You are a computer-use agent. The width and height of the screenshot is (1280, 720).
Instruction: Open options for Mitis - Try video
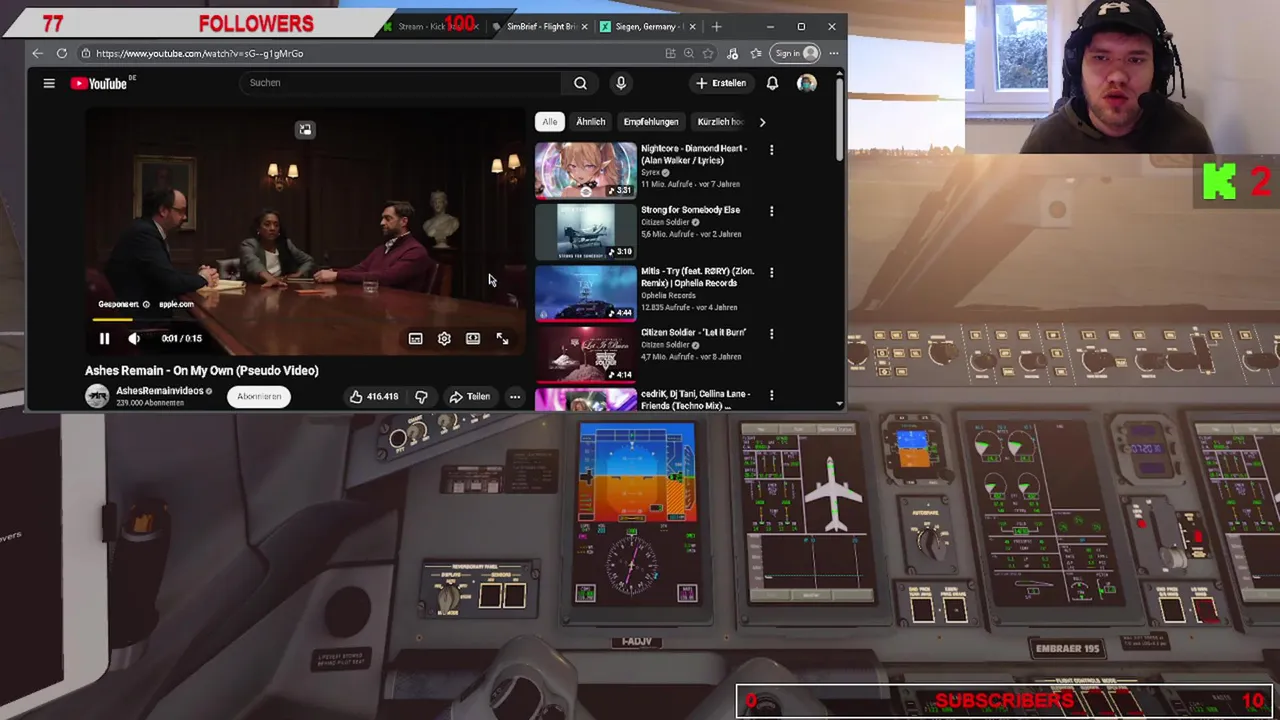click(771, 272)
